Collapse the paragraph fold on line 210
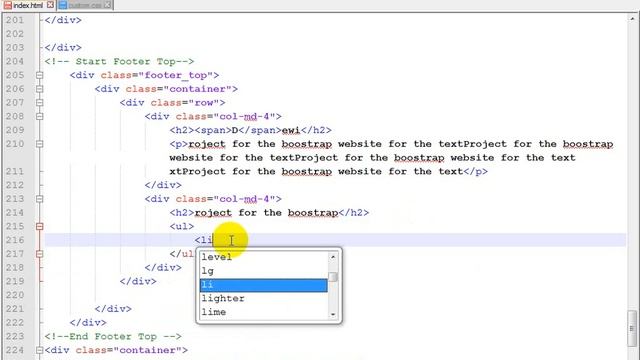This screenshot has height=360, width=640. tap(40, 144)
